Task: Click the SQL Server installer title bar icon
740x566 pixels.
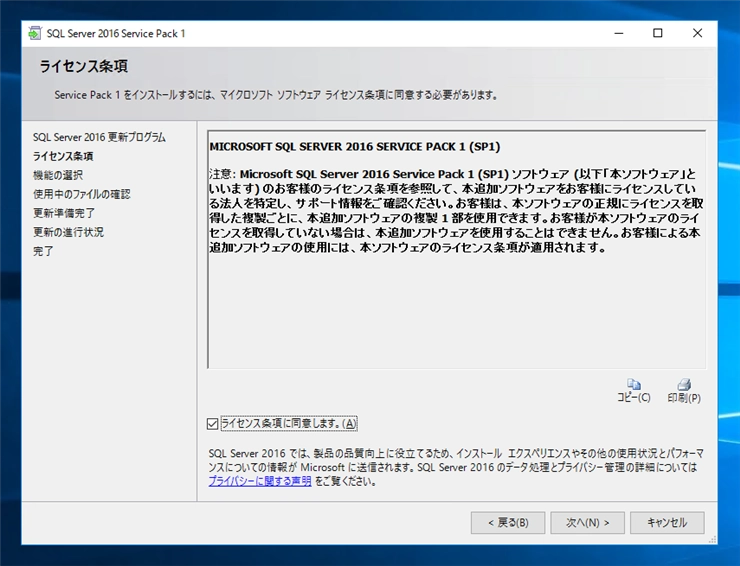Action: tap(34, 34)
